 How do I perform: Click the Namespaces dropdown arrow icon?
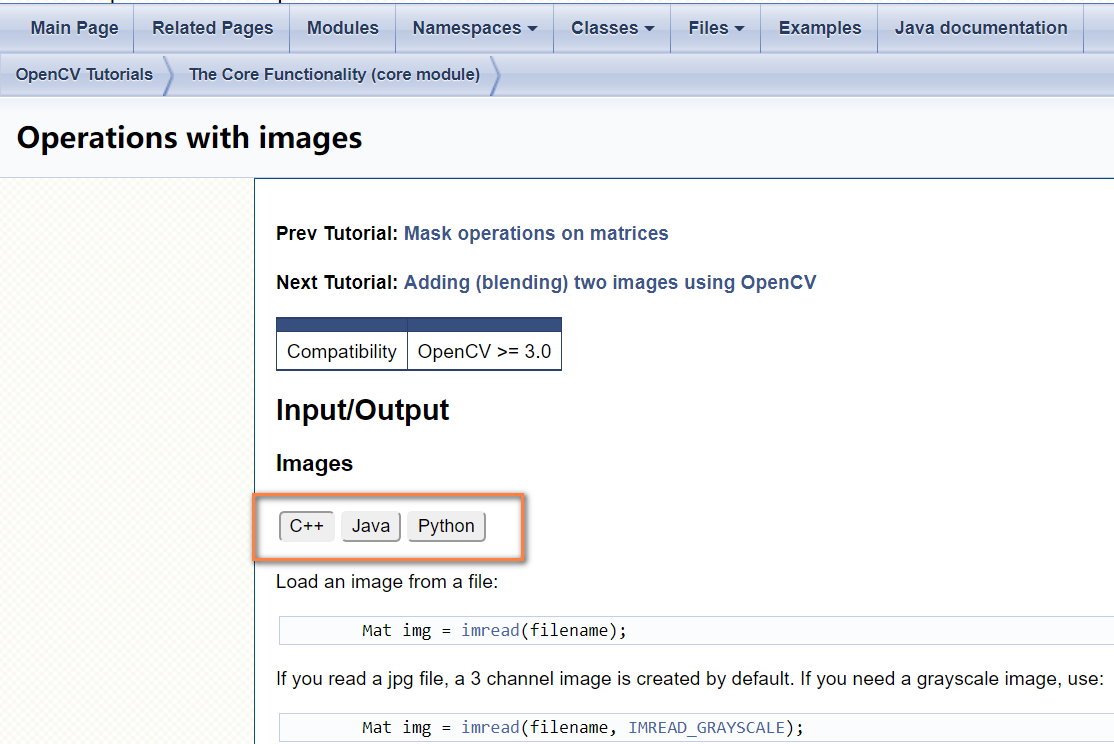(x=532, y=29)
